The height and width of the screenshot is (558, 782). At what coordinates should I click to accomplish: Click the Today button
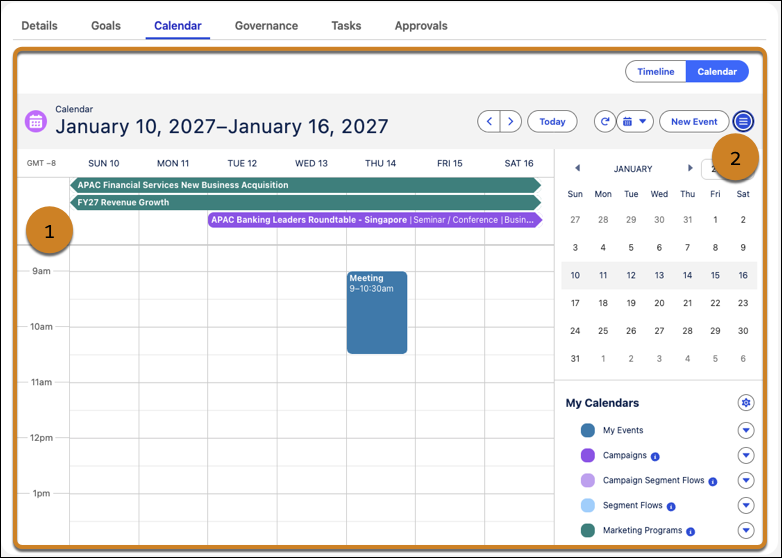tap(552, 121)
